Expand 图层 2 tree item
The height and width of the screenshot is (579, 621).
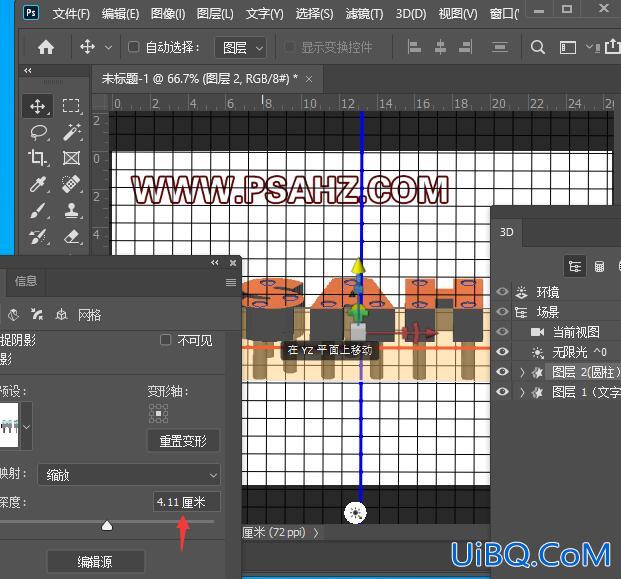[522, 372]
